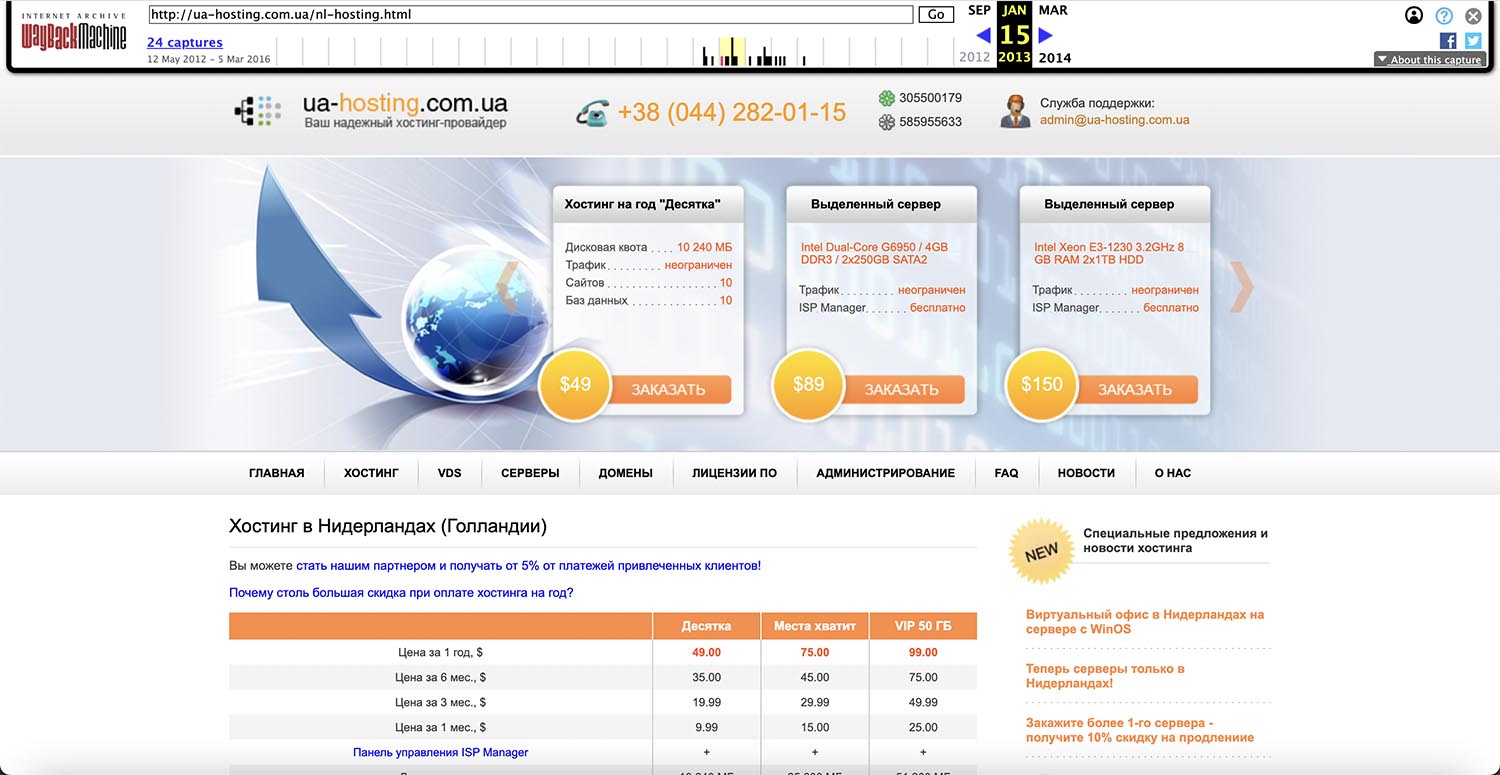The height and width of the screenshot is (775, 1500).
Task: Expand About this capture
Action: click(1429, 60)
